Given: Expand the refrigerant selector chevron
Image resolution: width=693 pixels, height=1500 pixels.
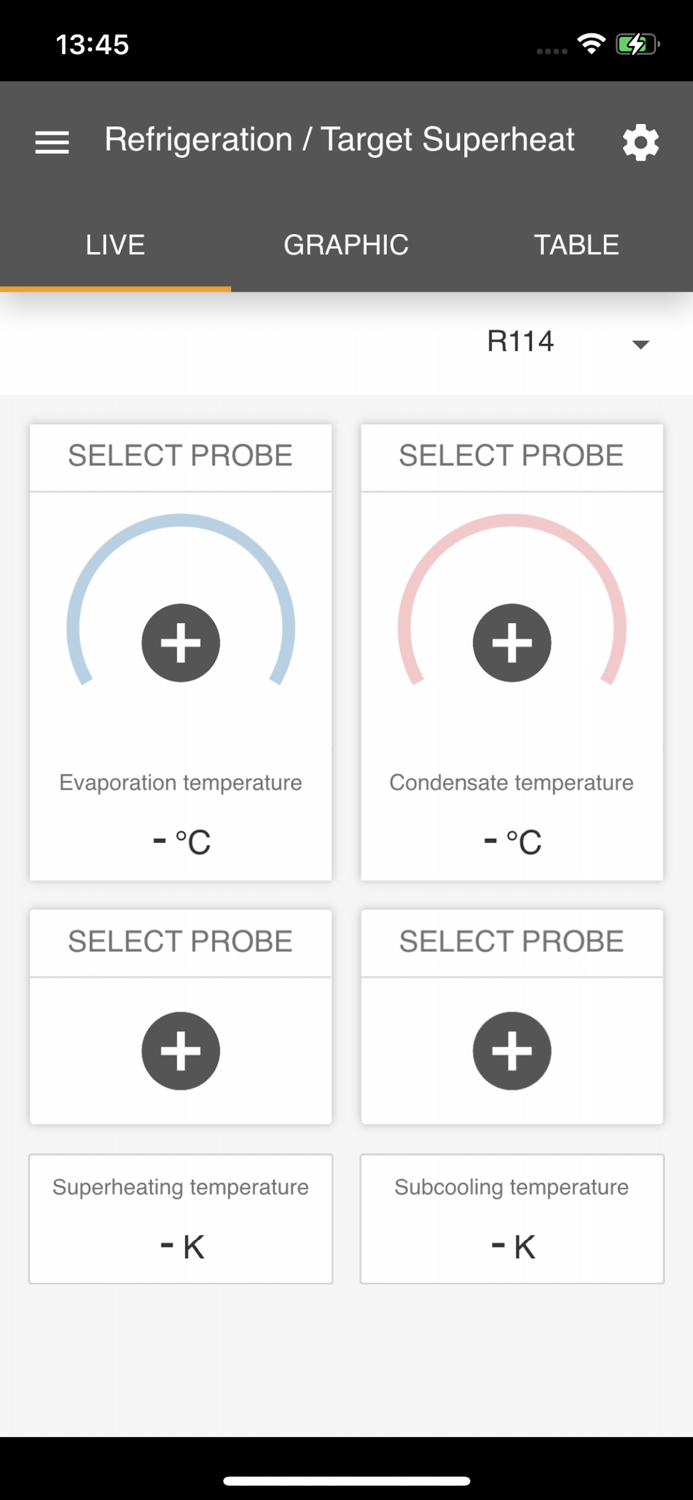Looking at the screenshot, I should point(641,344).
